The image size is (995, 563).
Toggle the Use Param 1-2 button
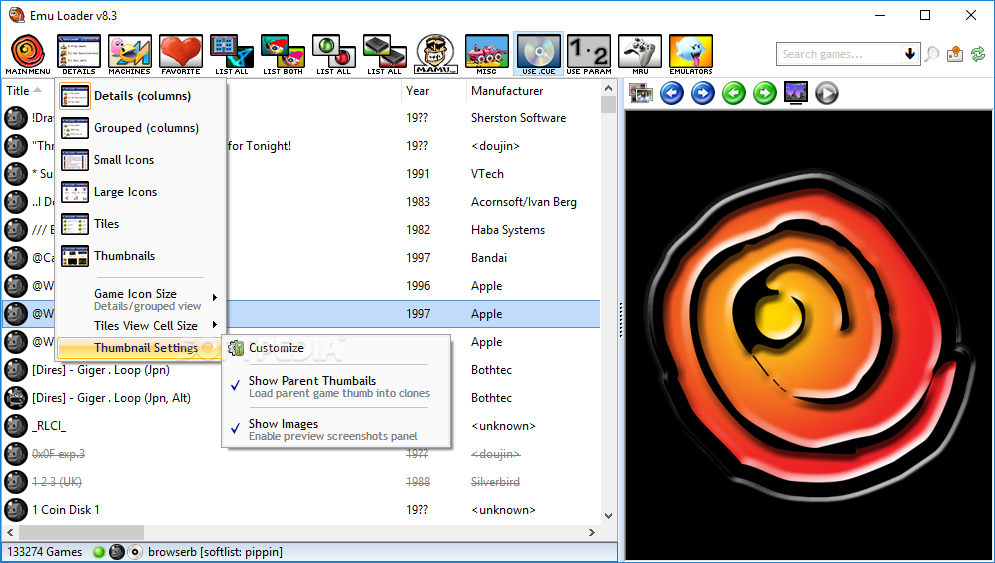(x=589, y=55)
